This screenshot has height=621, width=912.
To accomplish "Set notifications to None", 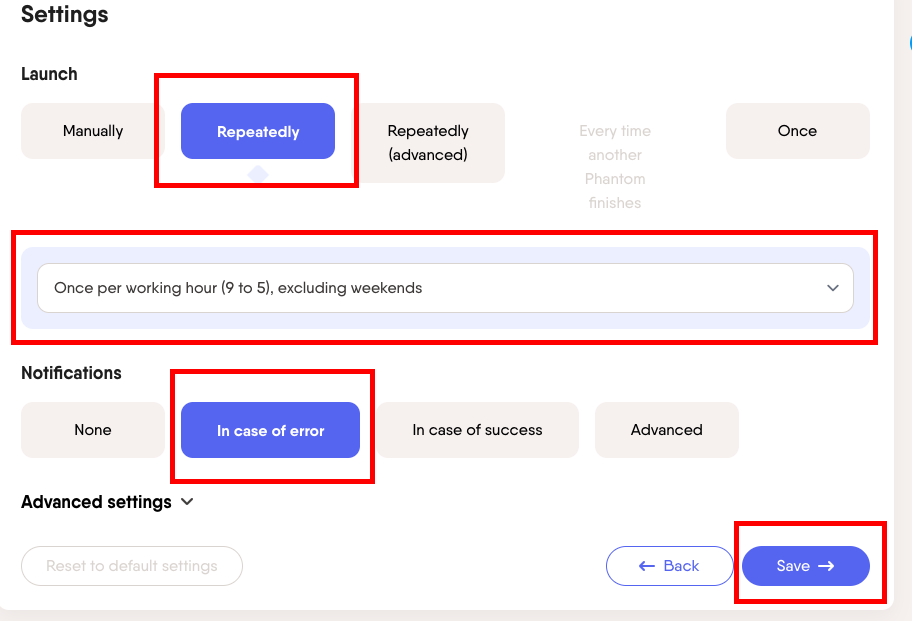I will [92, 430].
